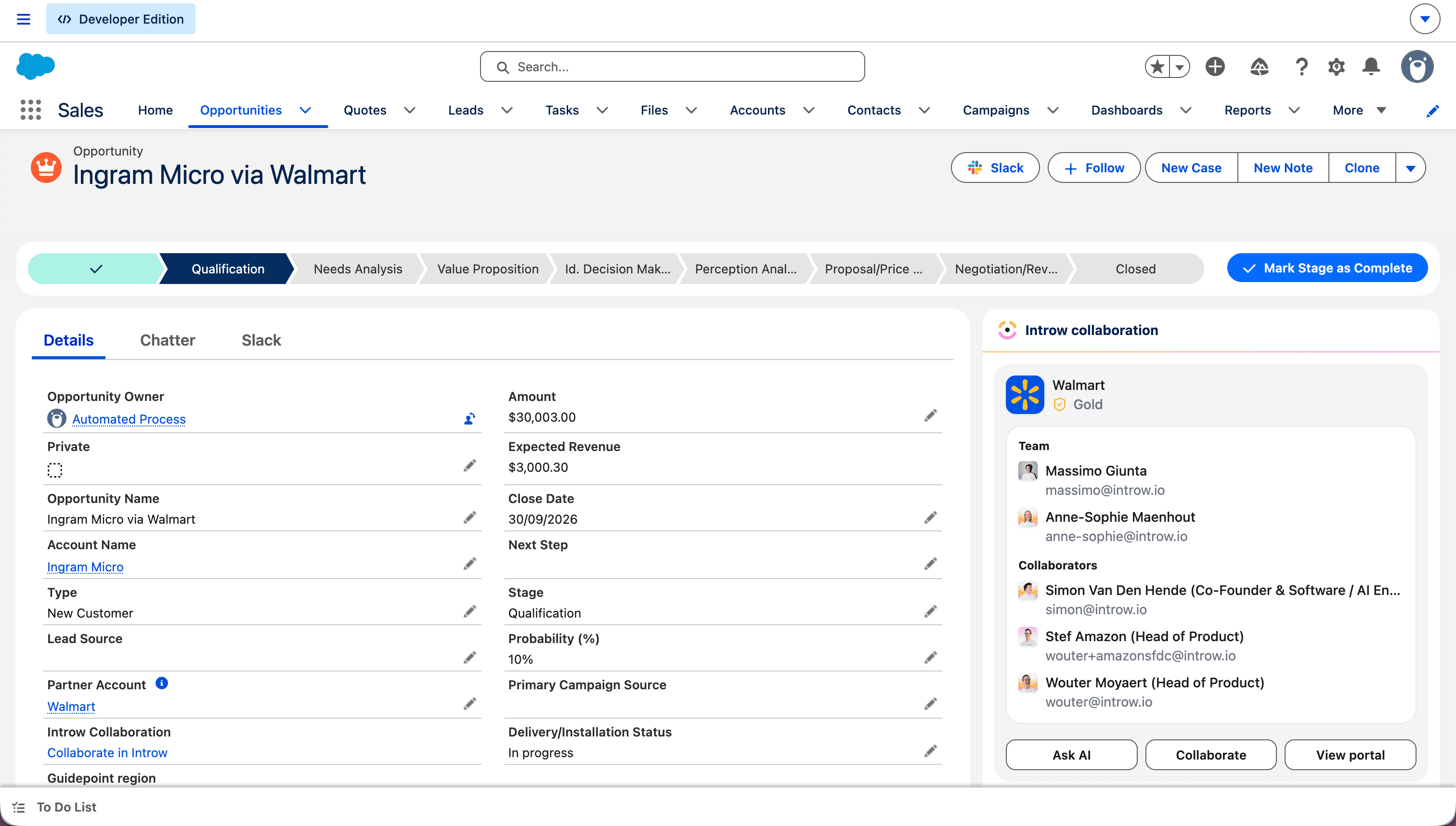The image size is (1456, 826).
Task: Edit Close Date with its pencil icon
Action: pos(931,518)
